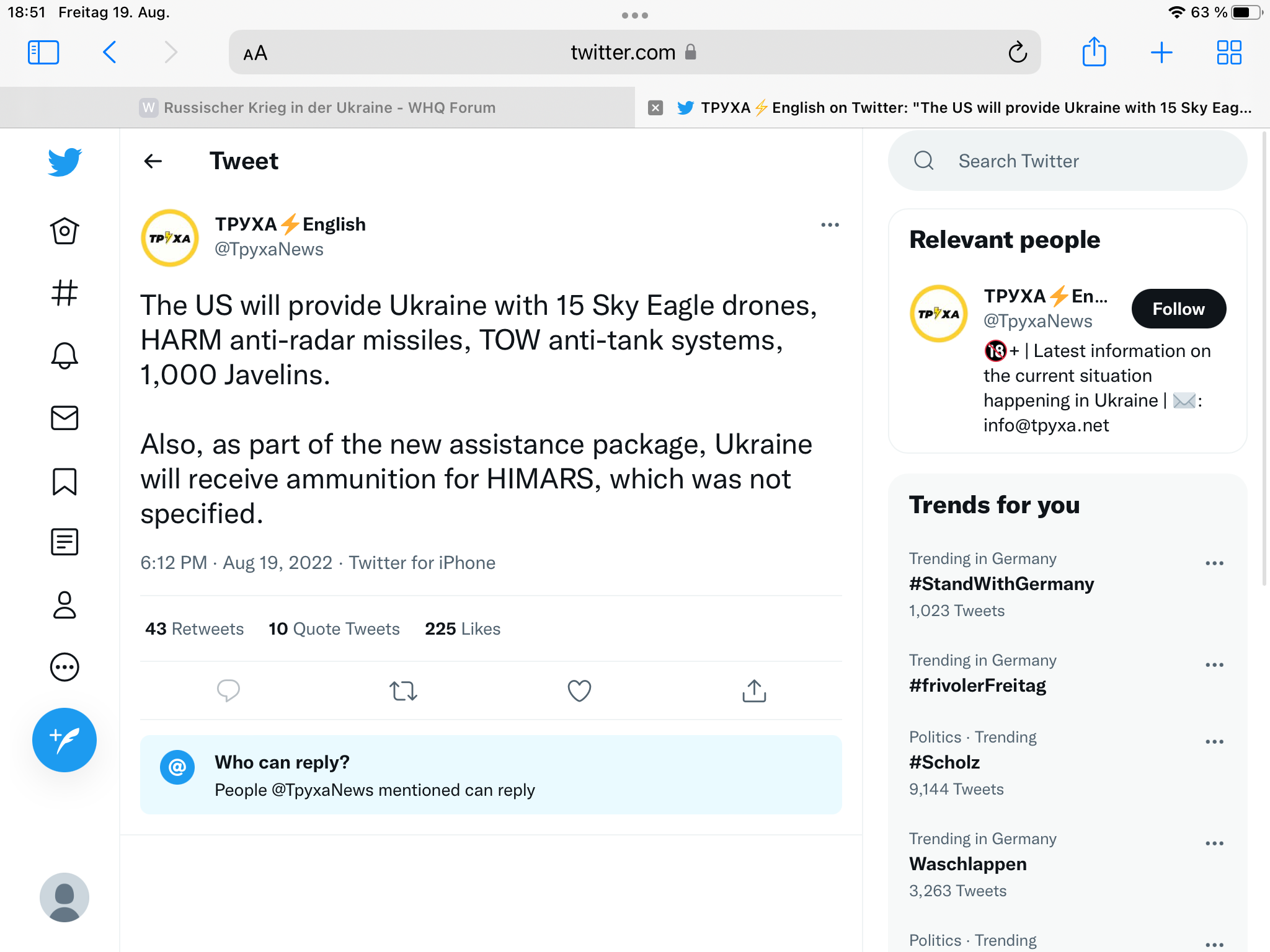
Task: Switch to the WHQ Forum tab
Action: point(317,108)
